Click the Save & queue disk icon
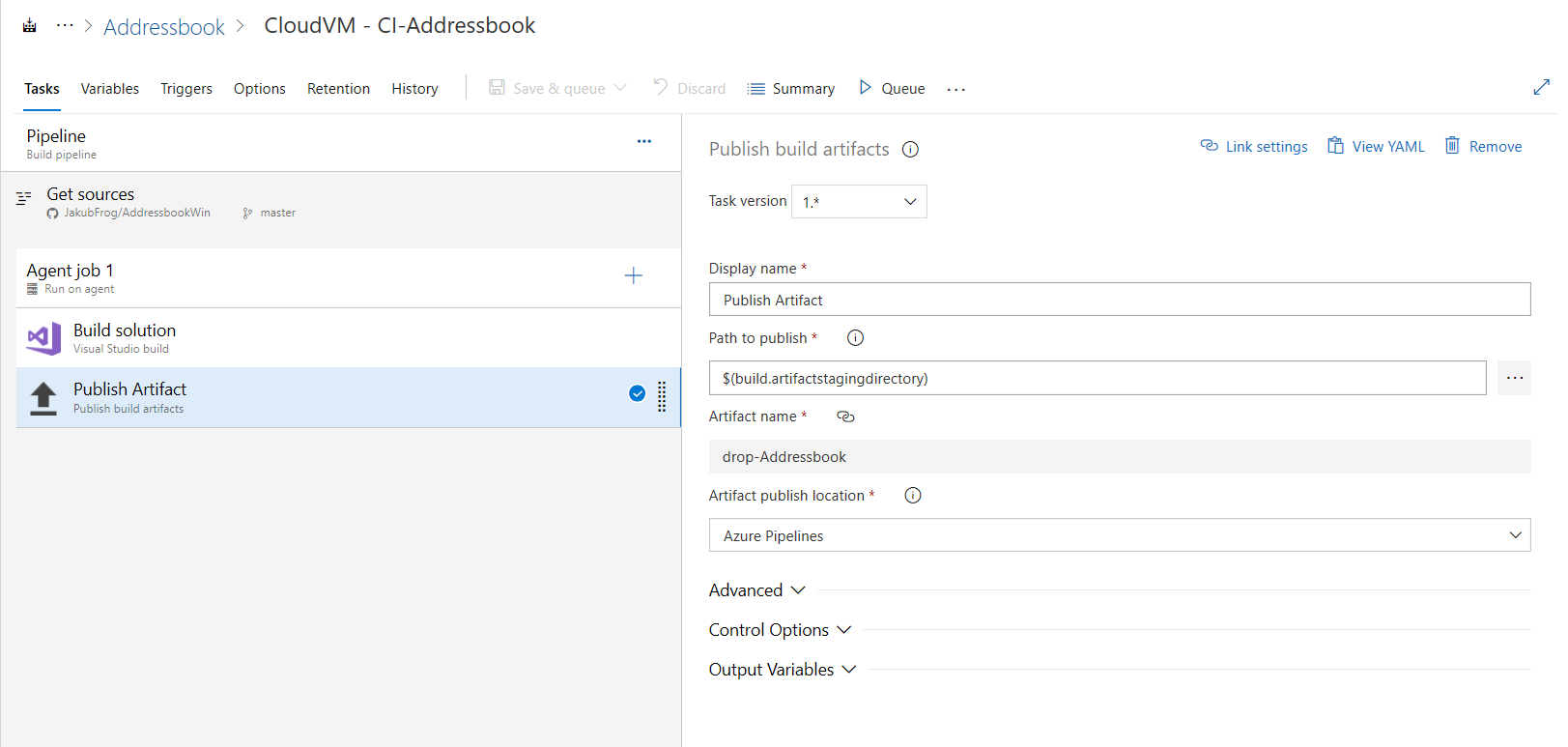The image size is (1568, 747). tap(497, 88)
